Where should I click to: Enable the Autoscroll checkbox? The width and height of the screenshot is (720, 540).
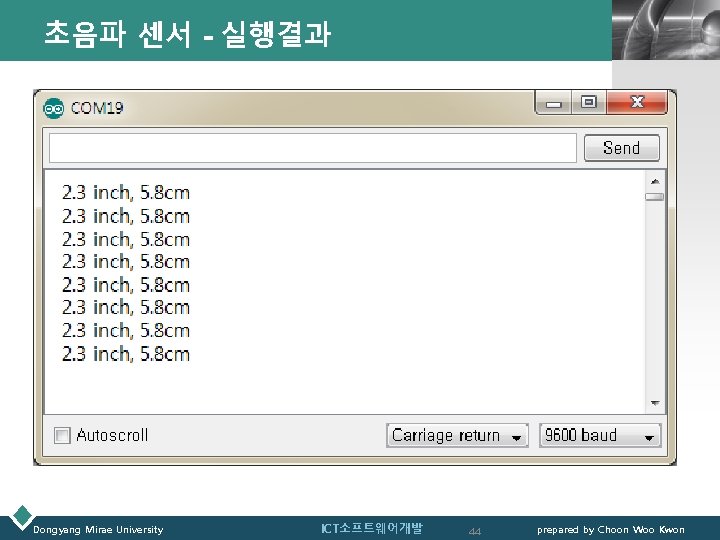[x=62, y=435]
